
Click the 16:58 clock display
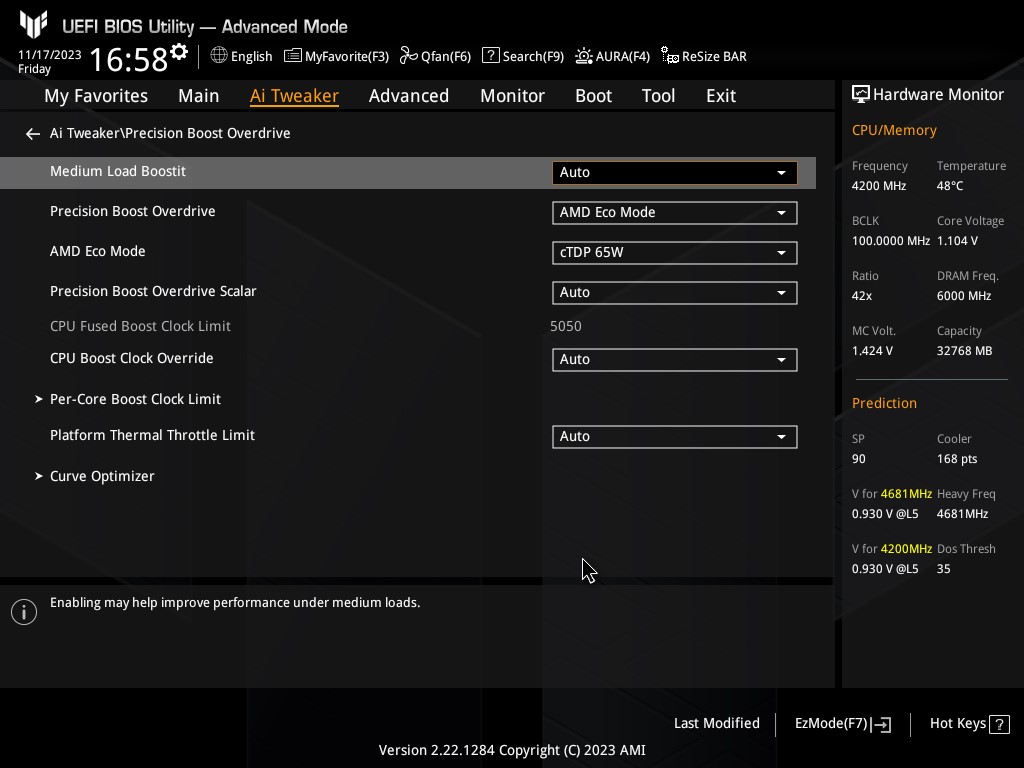point(129,59)
